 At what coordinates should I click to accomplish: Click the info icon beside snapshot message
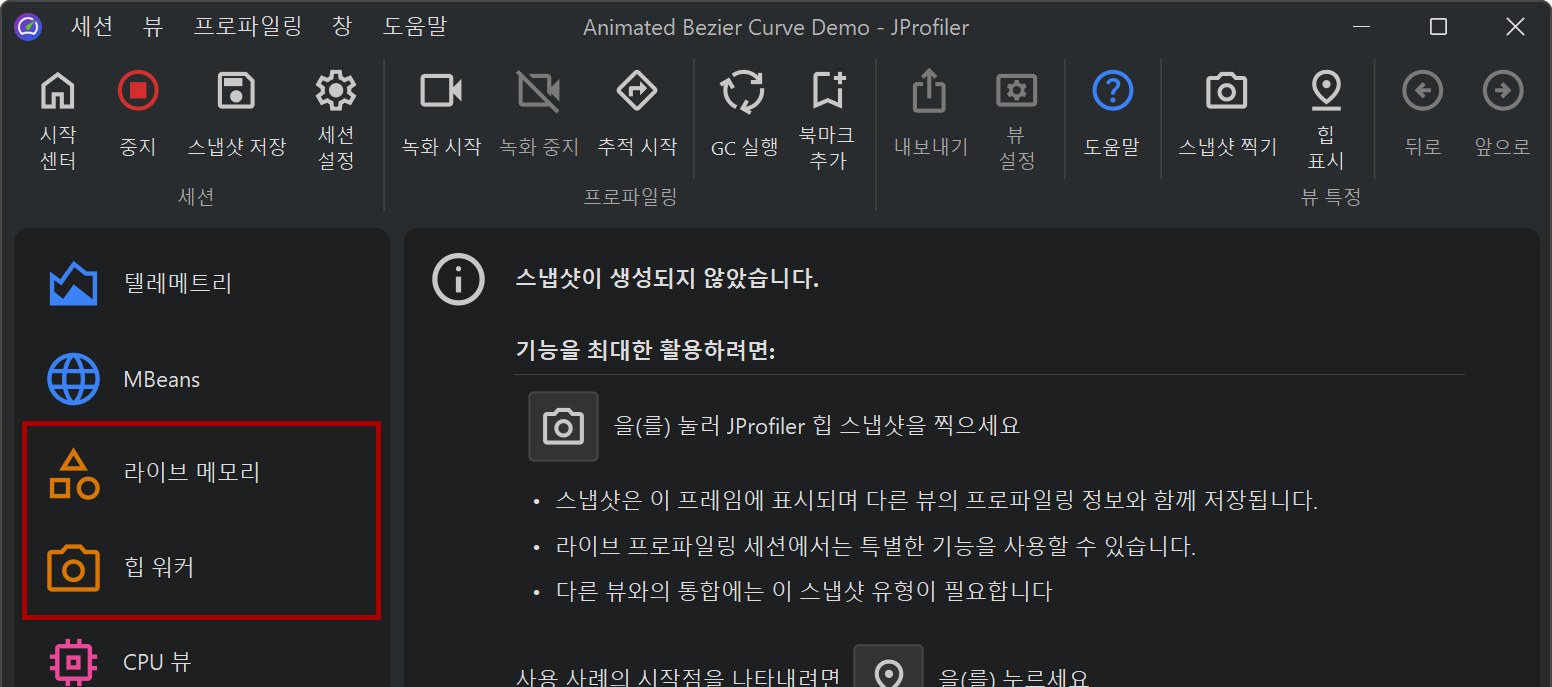coord(458,279)
